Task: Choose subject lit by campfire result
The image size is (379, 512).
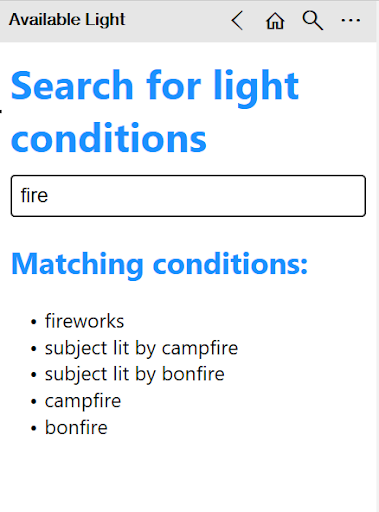Action: [x=141, y=349]
